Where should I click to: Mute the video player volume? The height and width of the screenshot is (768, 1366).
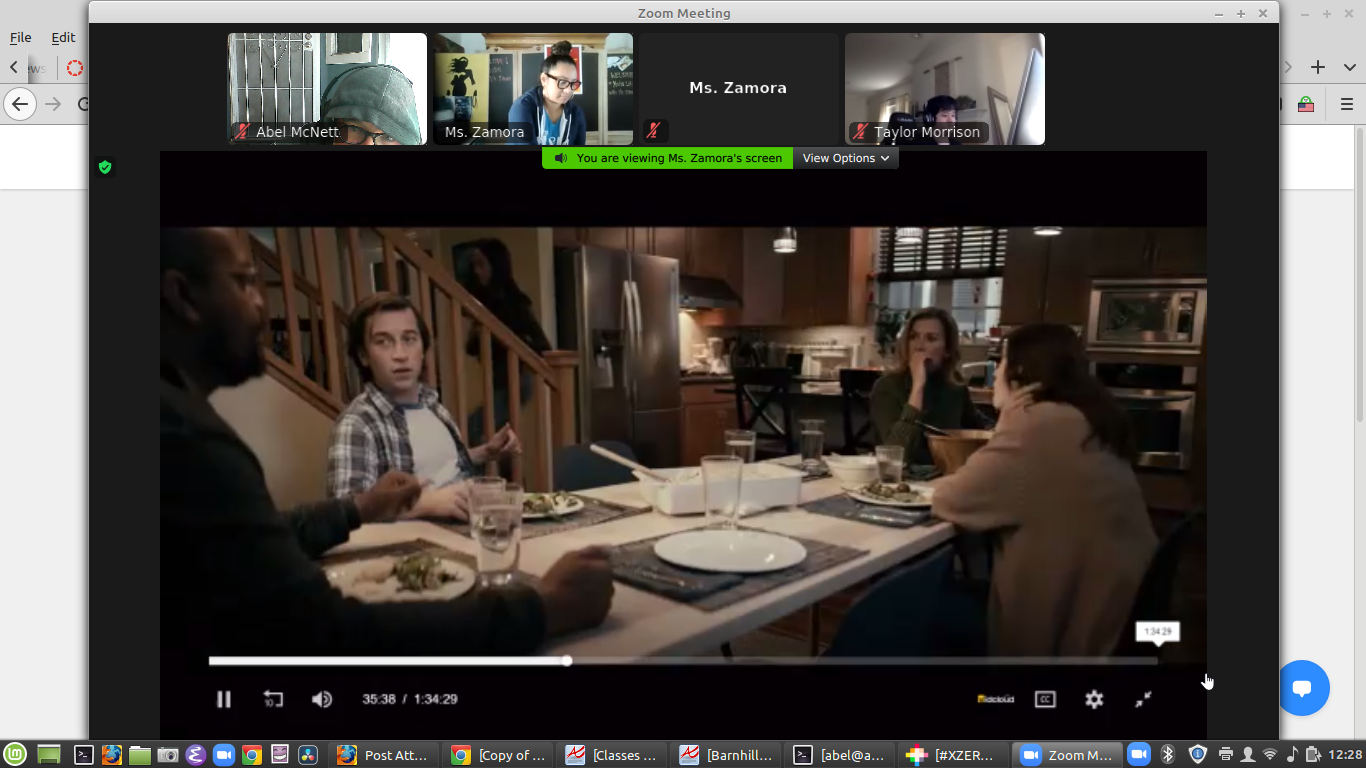pyautogui.click(x=322, y=699)
